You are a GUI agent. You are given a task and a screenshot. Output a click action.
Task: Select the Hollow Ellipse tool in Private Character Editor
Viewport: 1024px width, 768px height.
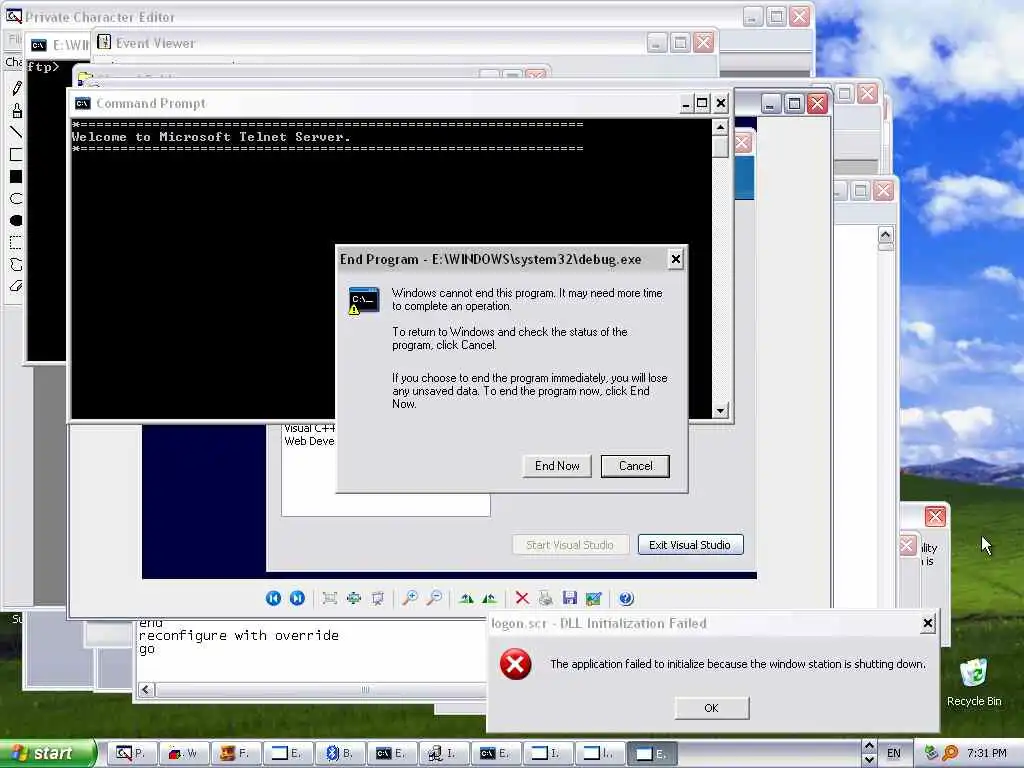(x=16, y=199)
